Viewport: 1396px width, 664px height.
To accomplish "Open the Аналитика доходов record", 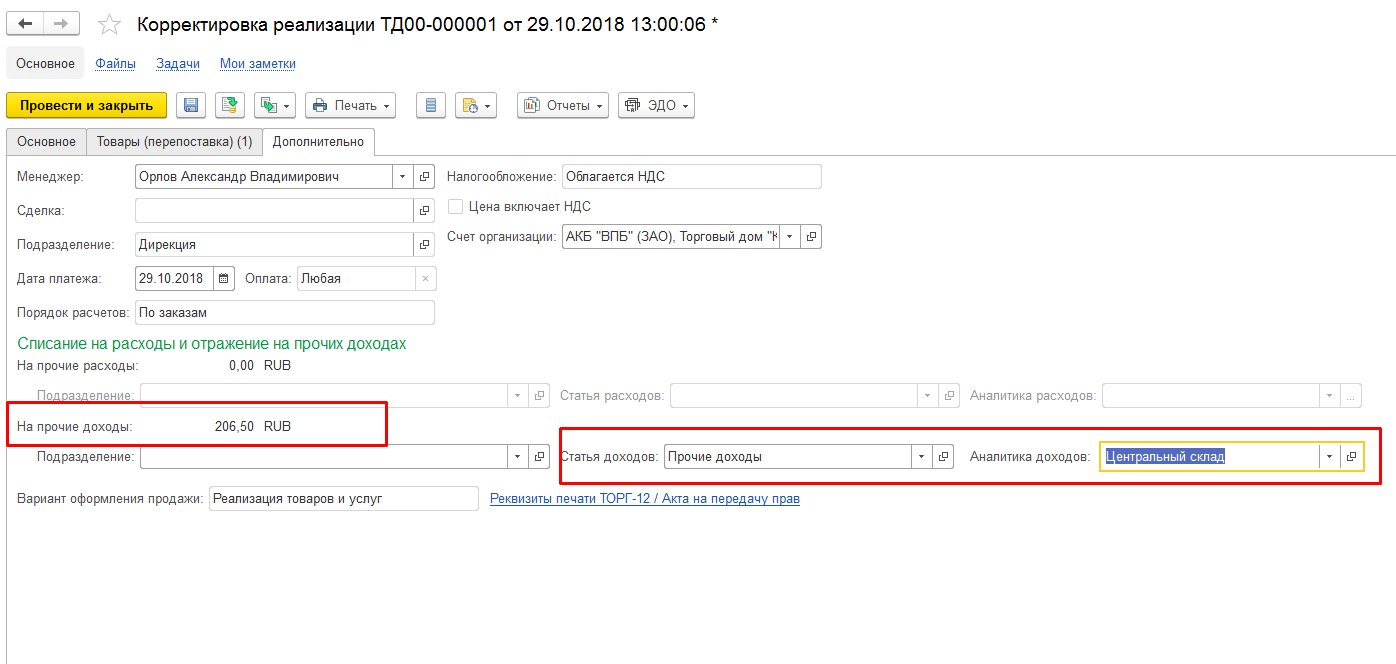I will (x=1351, y=456).
